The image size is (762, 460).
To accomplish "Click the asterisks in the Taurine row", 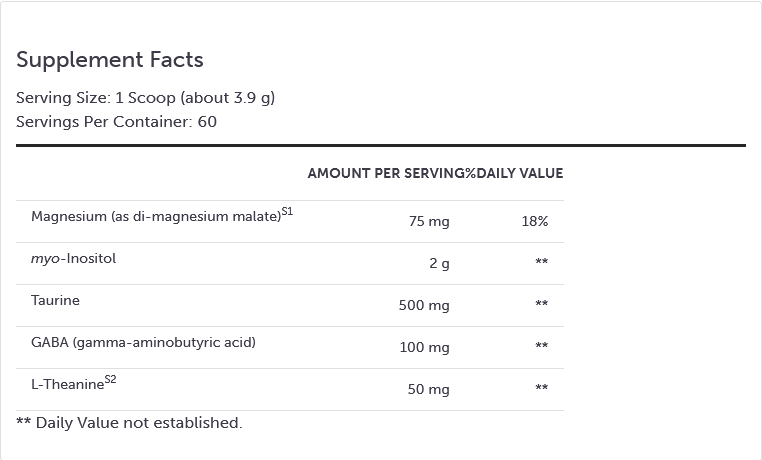I will click(x=542, y=305).
